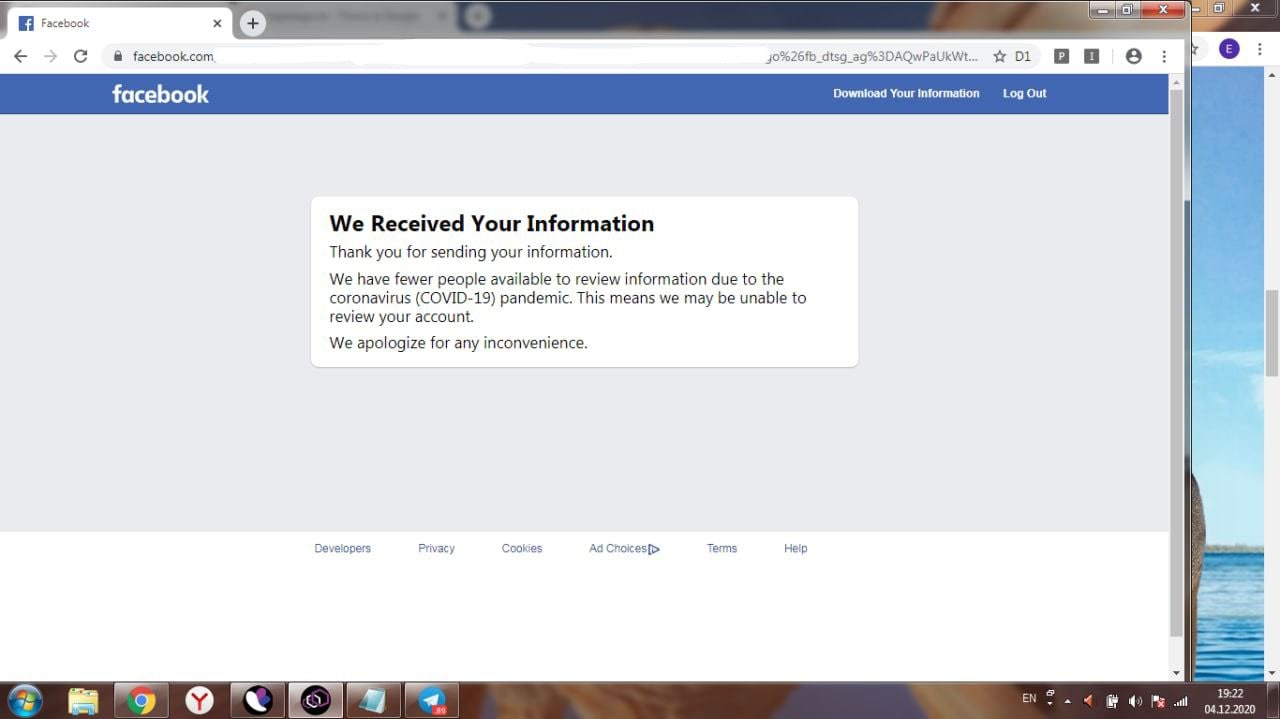Viewport: 1280px width, 719px height.
Task: Click 'We apologize for any inconvenience' text
Action: point(458,343)
